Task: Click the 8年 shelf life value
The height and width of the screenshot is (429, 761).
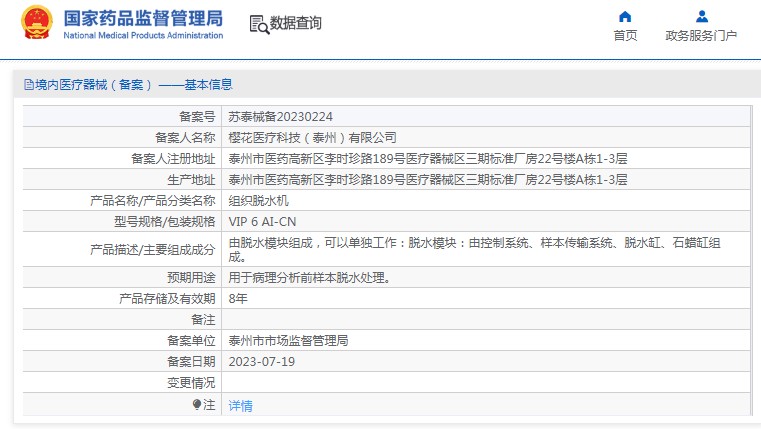Action: point(238,298)
